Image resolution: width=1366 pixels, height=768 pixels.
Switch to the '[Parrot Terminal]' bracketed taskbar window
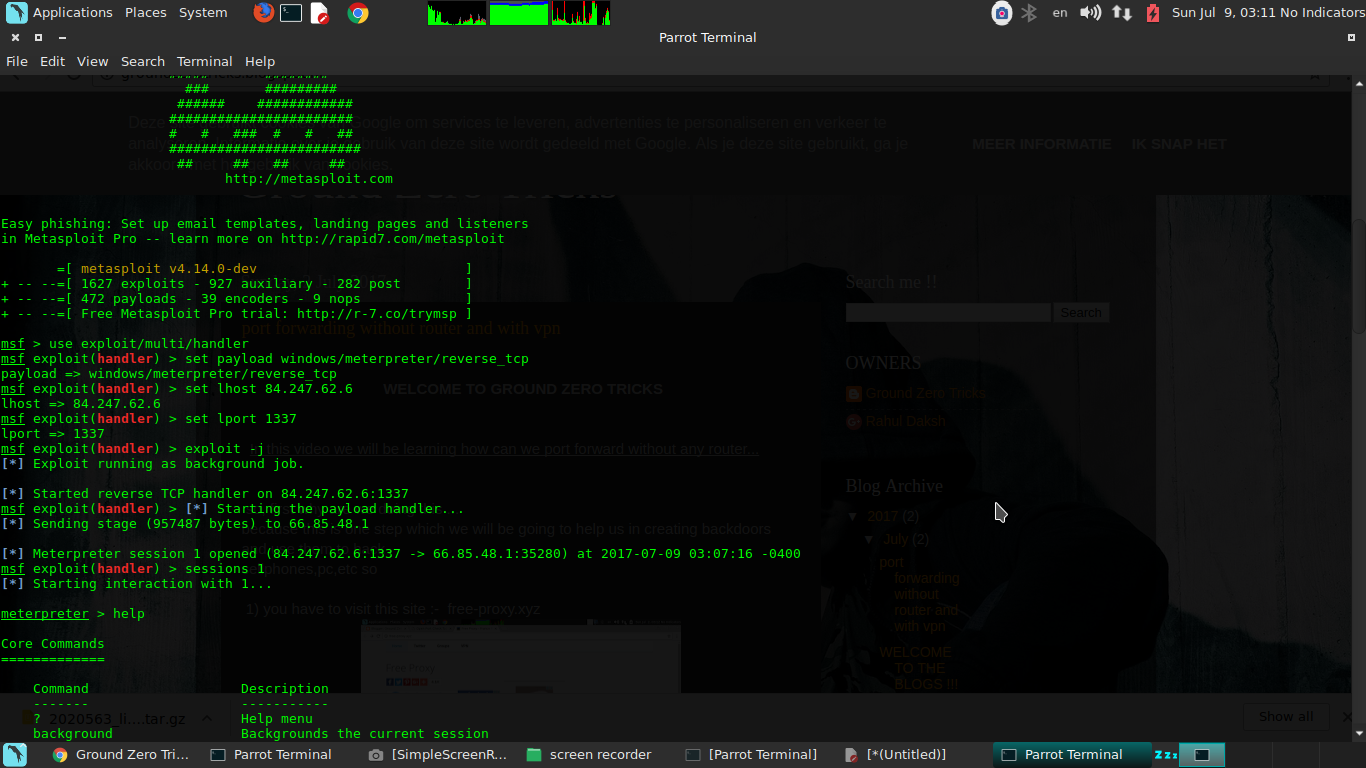pos(755,755)
